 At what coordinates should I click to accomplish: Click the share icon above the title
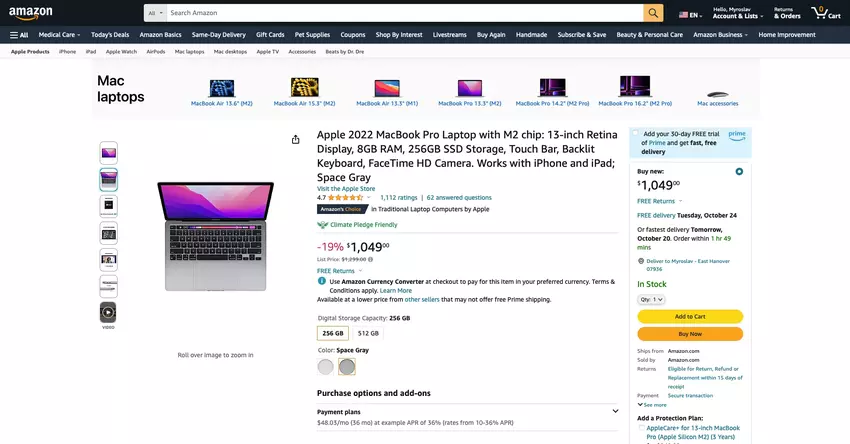[x=296, y=139]
